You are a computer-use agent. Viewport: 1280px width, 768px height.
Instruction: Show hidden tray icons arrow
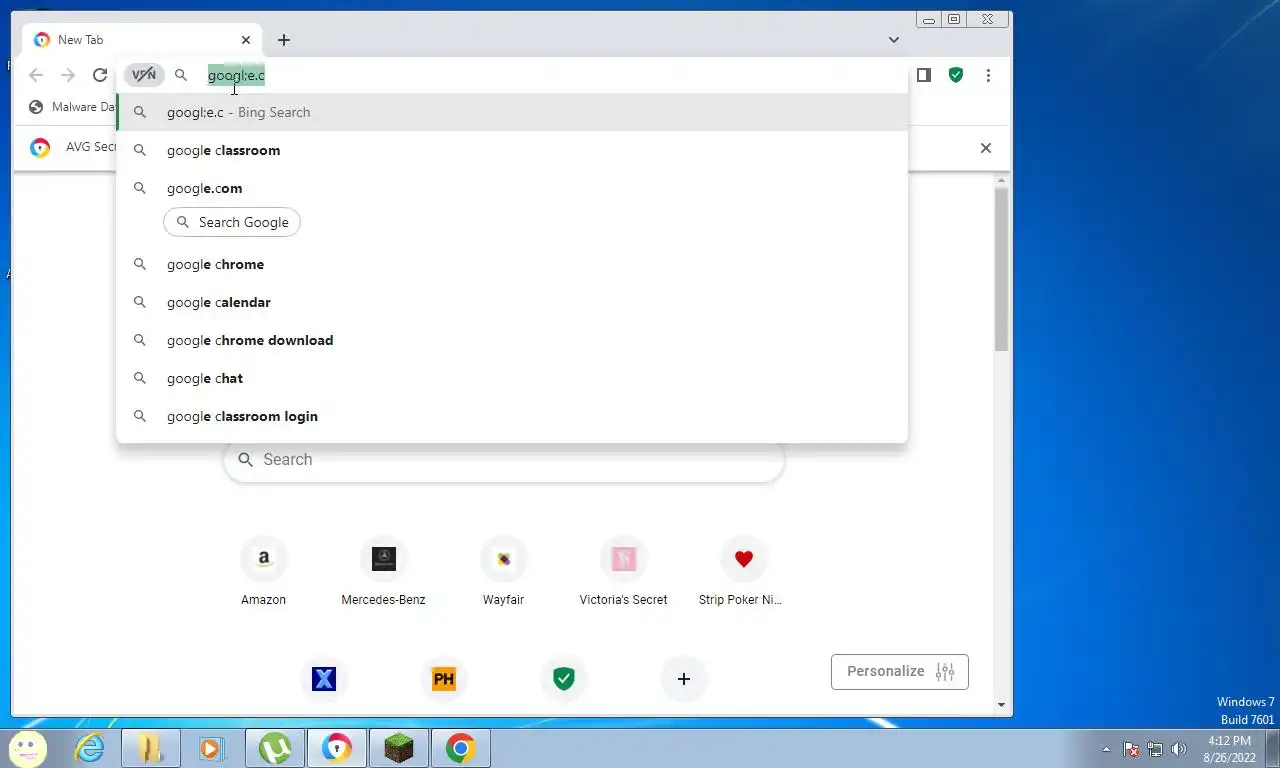1106,749
